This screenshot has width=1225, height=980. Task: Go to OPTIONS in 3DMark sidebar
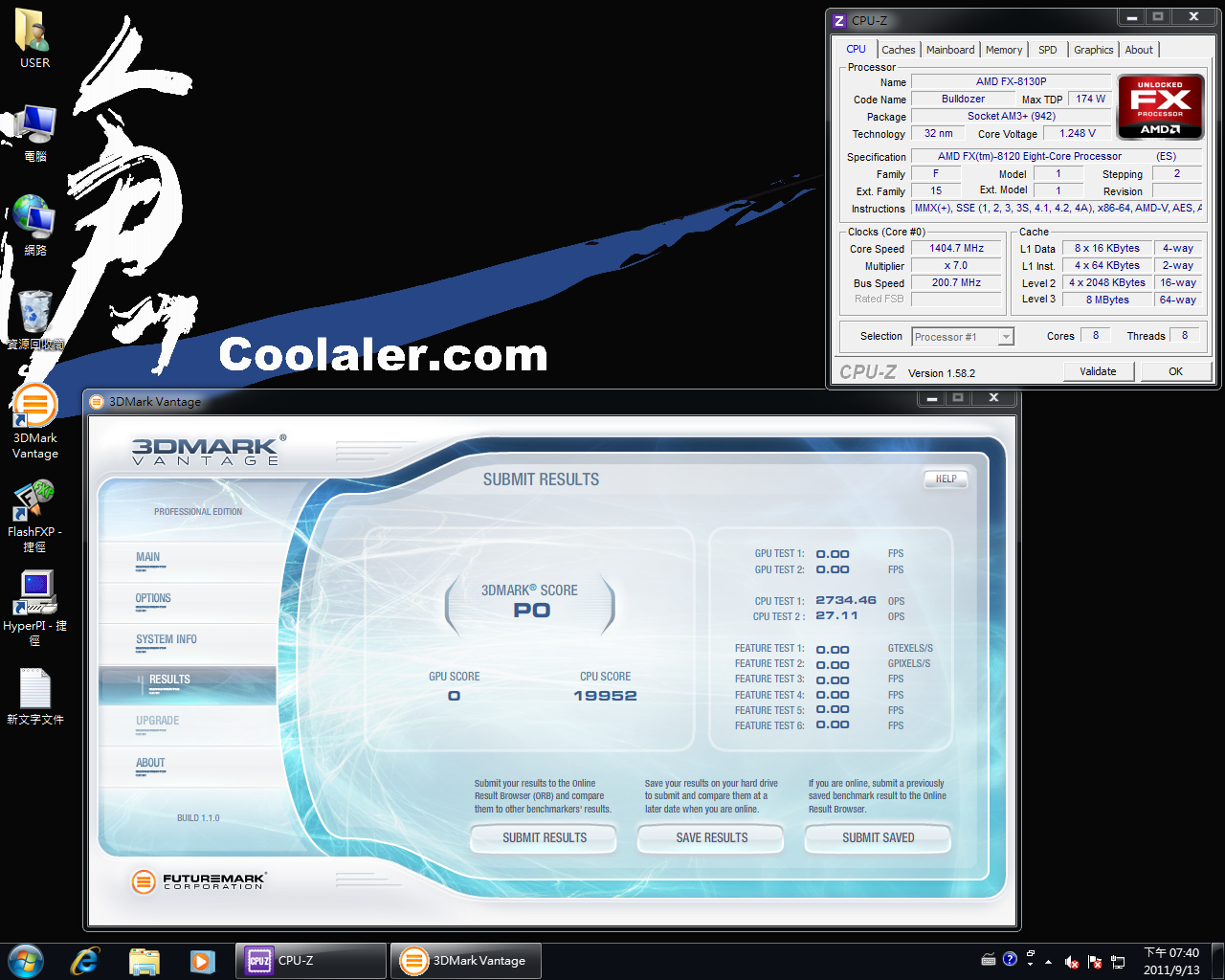pos(188,603)
